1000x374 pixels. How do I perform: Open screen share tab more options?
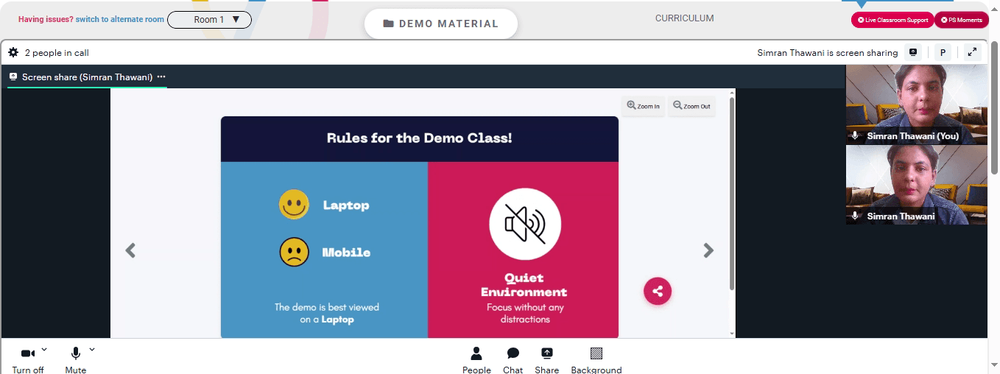pyautogui.click(x=161, y=77)
